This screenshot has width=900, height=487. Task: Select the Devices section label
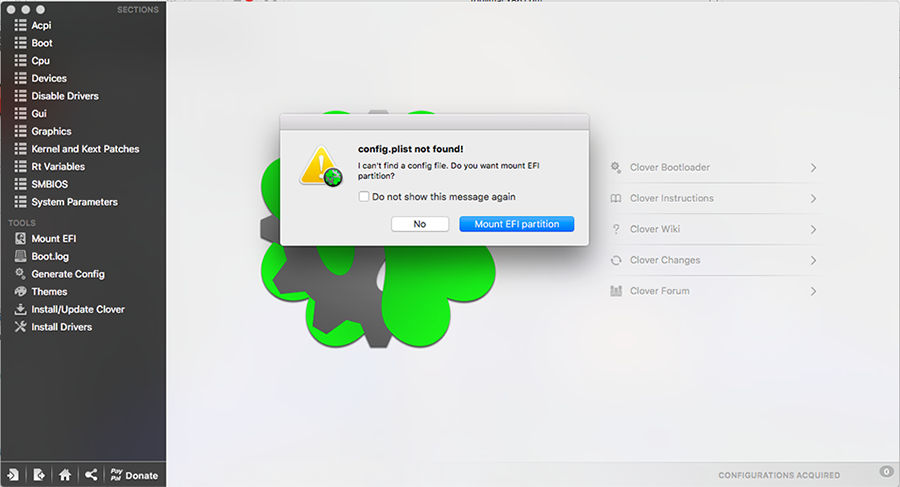(49, 78)
